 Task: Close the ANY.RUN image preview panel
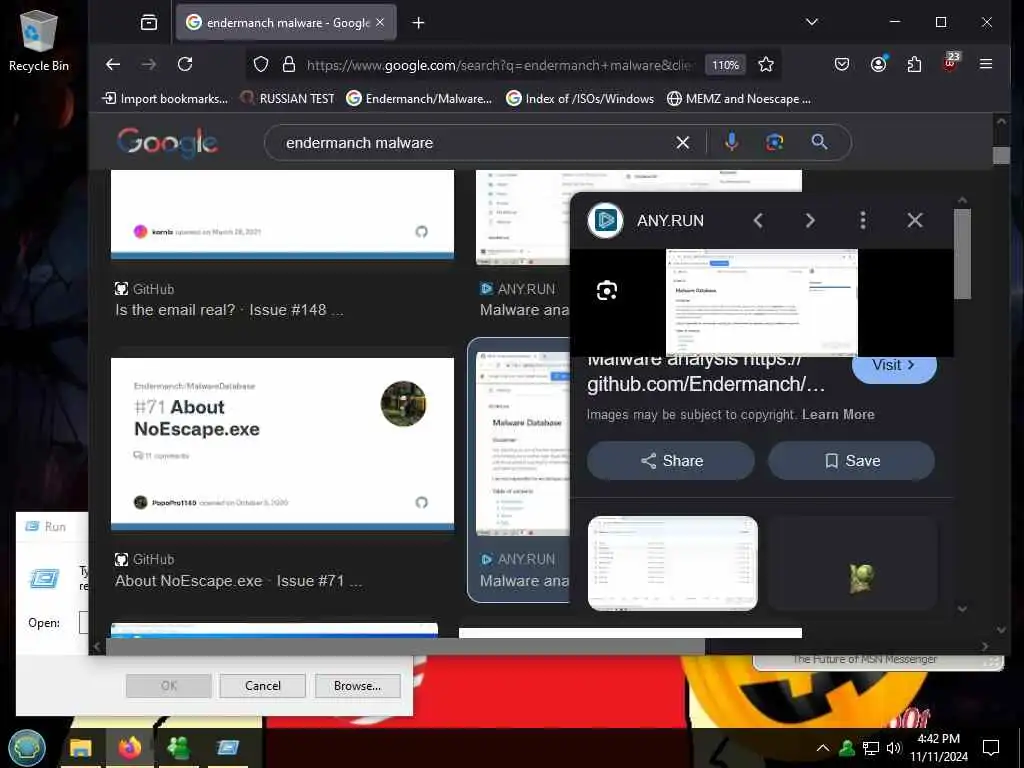coord(915,221)
